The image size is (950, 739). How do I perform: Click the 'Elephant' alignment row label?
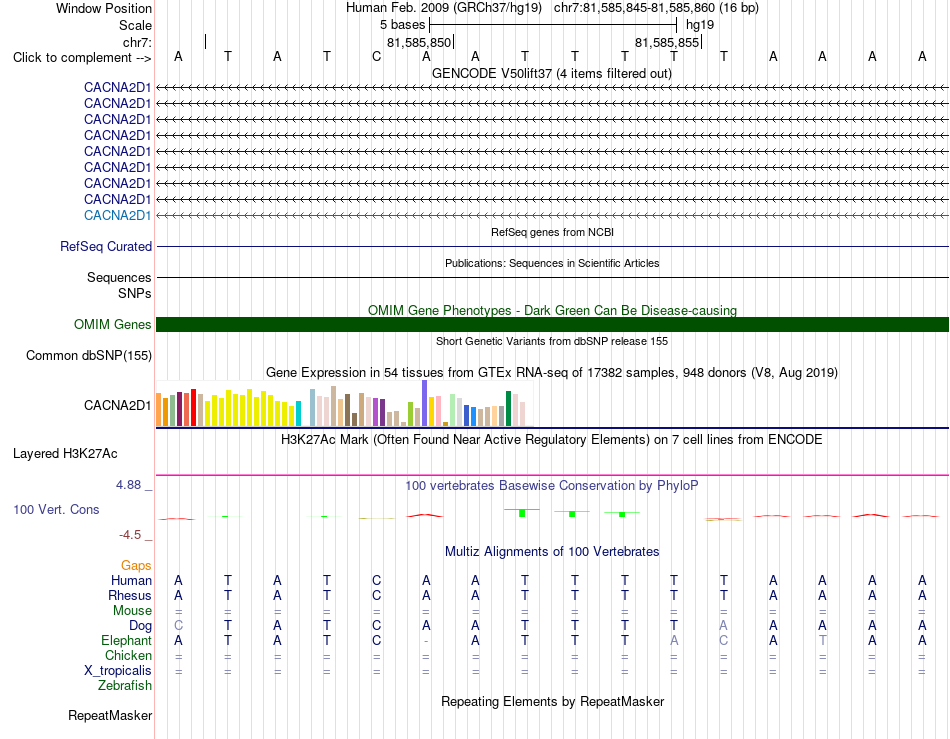pyautogui.click(x=127, y=641)
